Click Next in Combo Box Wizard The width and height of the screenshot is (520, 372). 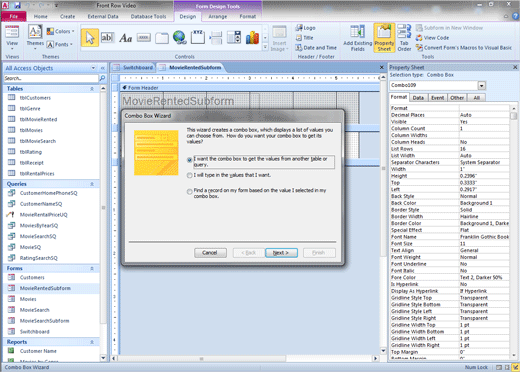281,253
